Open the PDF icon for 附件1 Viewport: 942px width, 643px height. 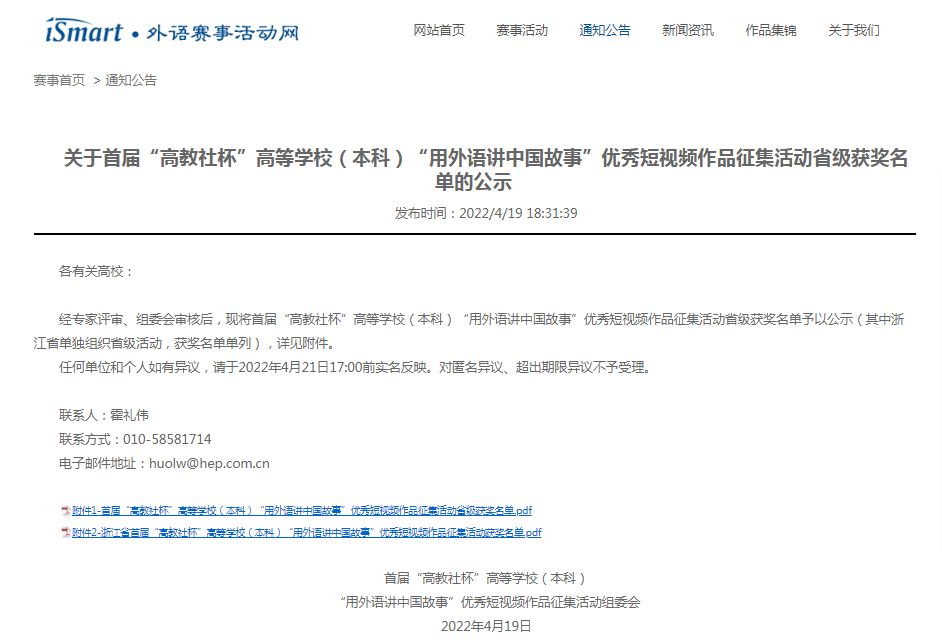65,510
